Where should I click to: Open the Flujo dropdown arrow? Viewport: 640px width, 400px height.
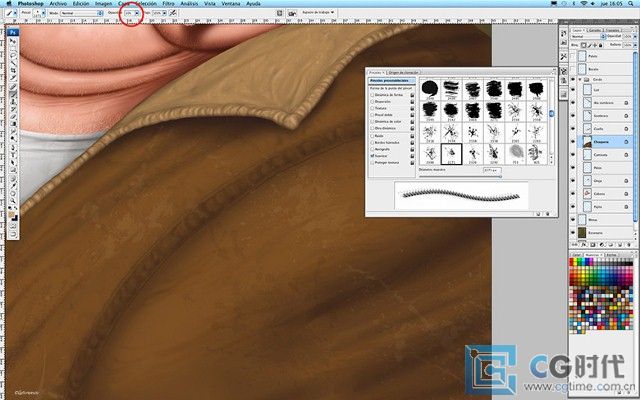(164, 13)
